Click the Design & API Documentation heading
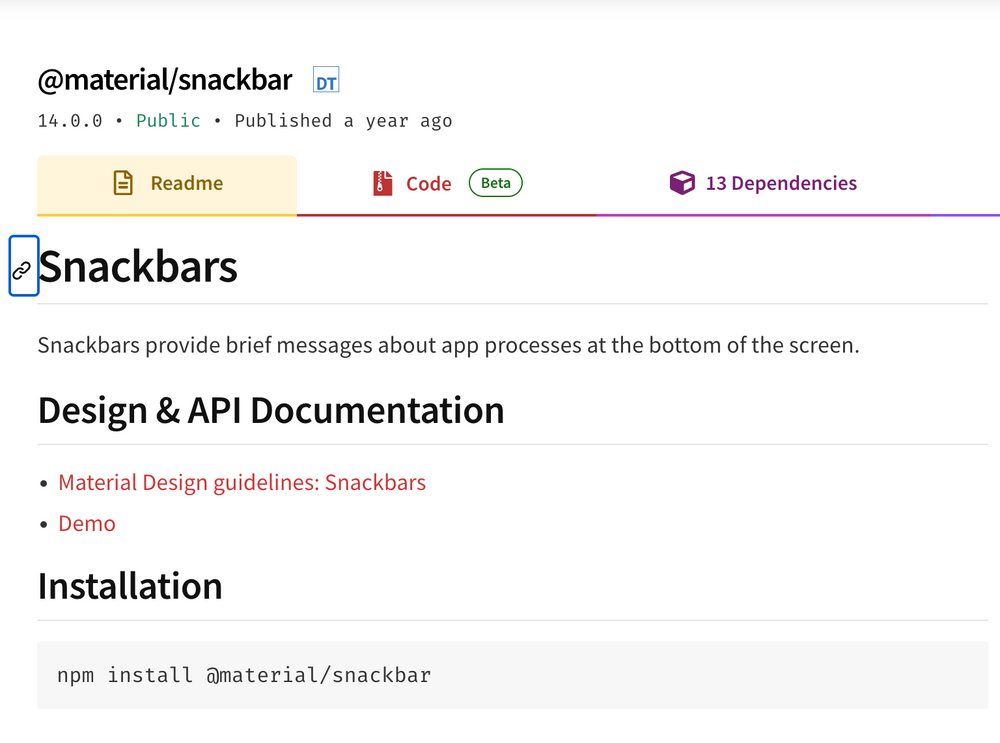Image resolution: width=1000 pixels, height=743 pixels. 271,410
